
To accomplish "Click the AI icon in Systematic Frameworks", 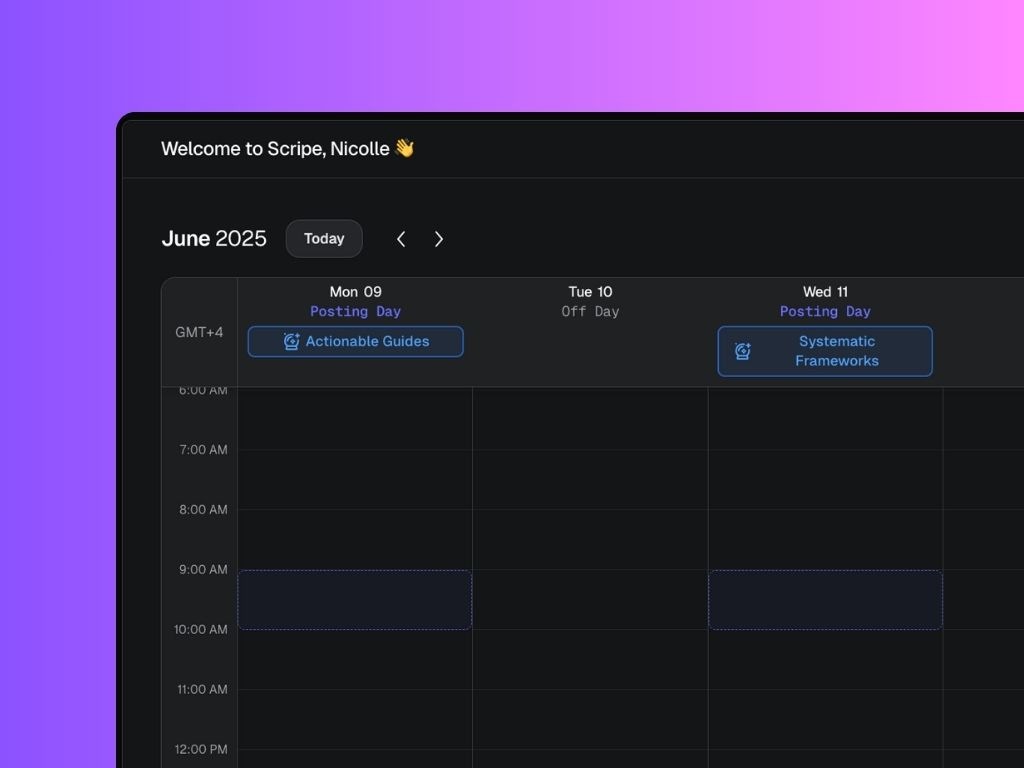I will point(743,351).
